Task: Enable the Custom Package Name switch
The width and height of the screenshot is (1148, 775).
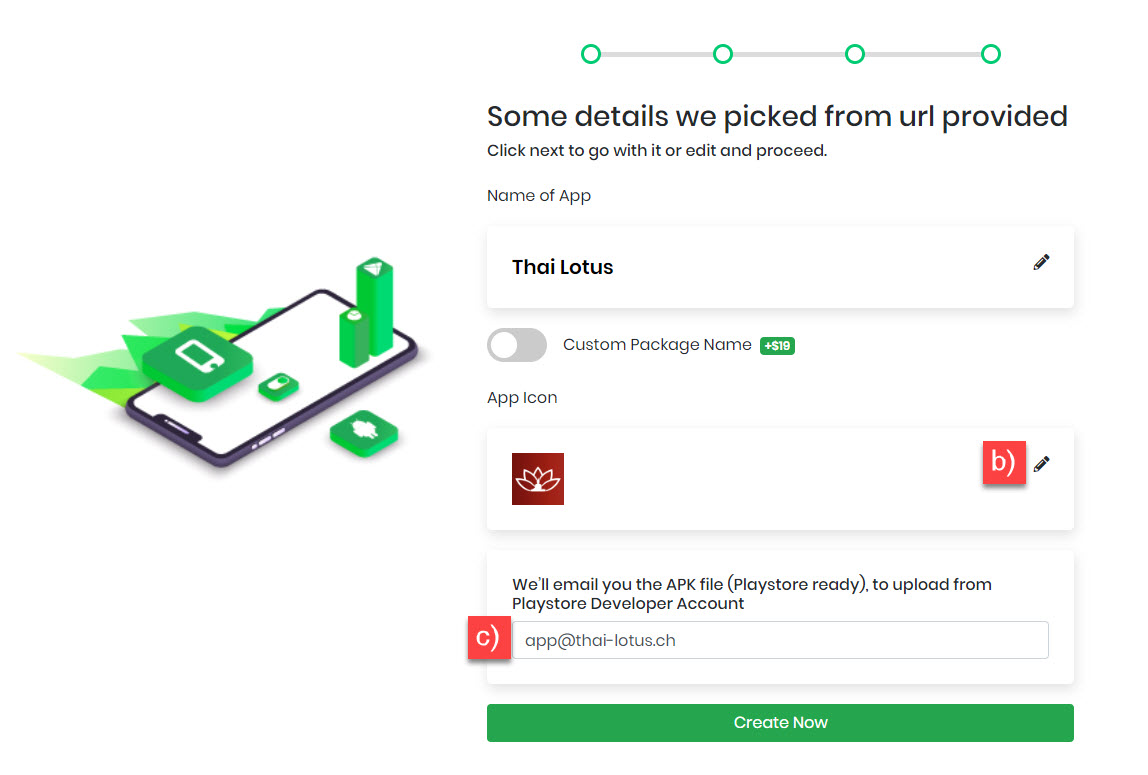Action: 517,345
